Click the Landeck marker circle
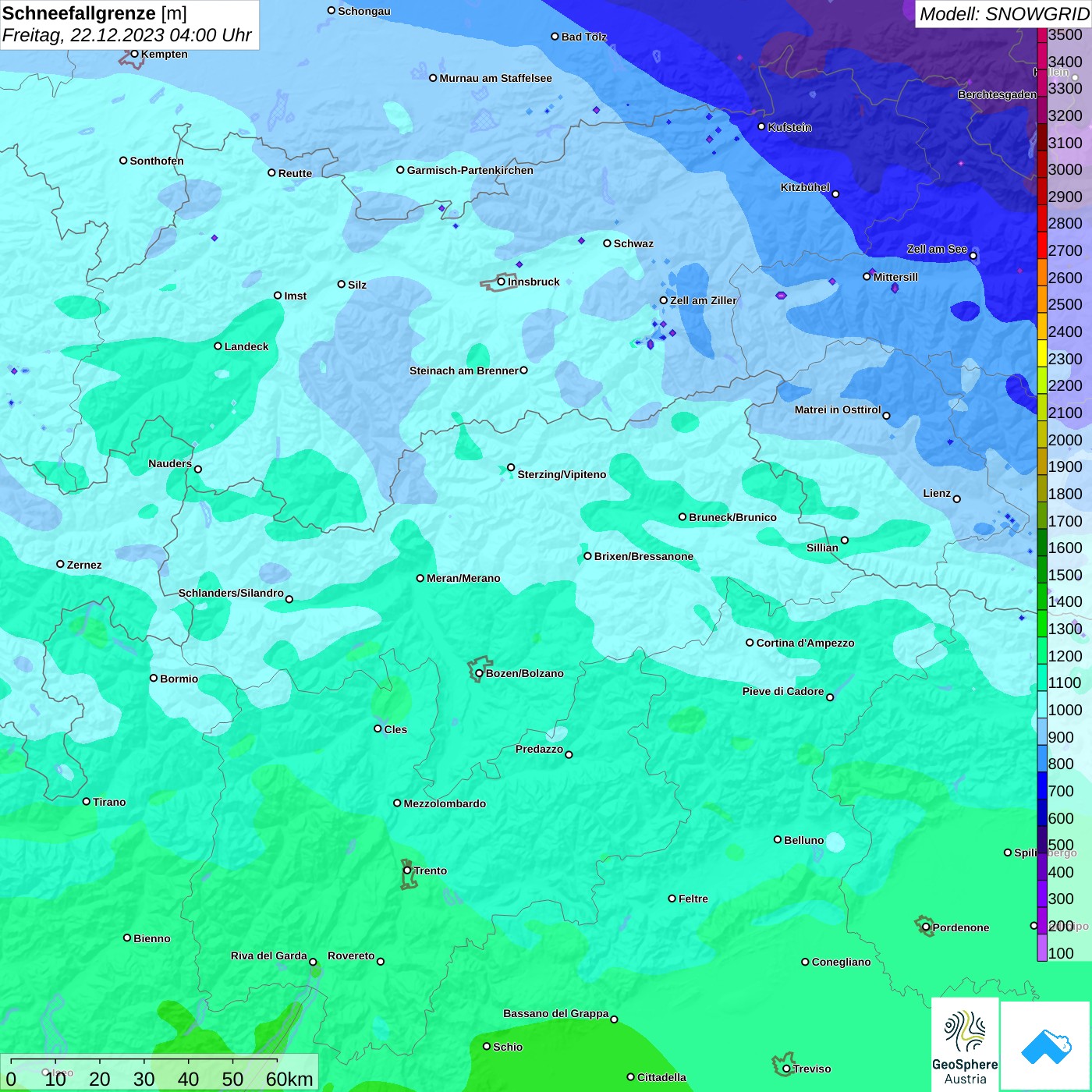1092x1092 pixels. (218, 346)
